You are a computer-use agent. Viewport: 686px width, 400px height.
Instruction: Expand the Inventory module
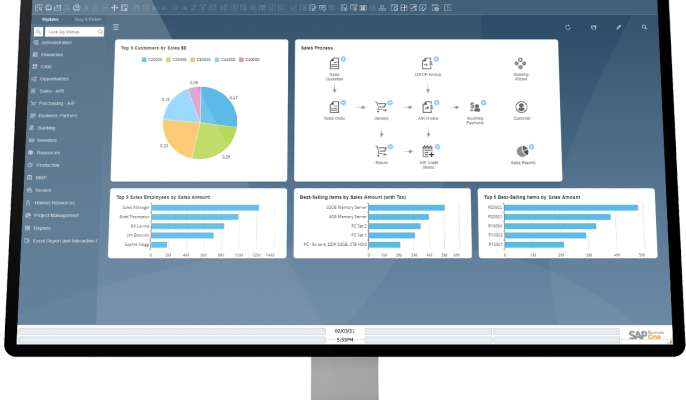52,141
